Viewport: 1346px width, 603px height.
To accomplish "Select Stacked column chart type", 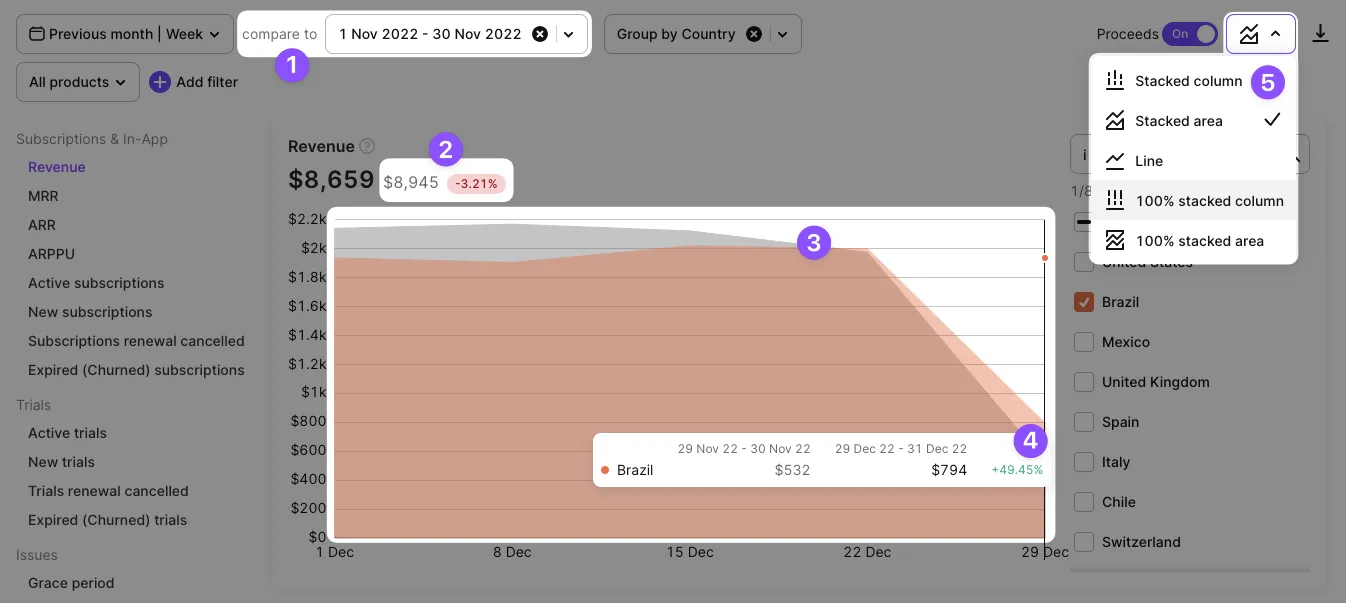I will click(x=1188, y=81).
